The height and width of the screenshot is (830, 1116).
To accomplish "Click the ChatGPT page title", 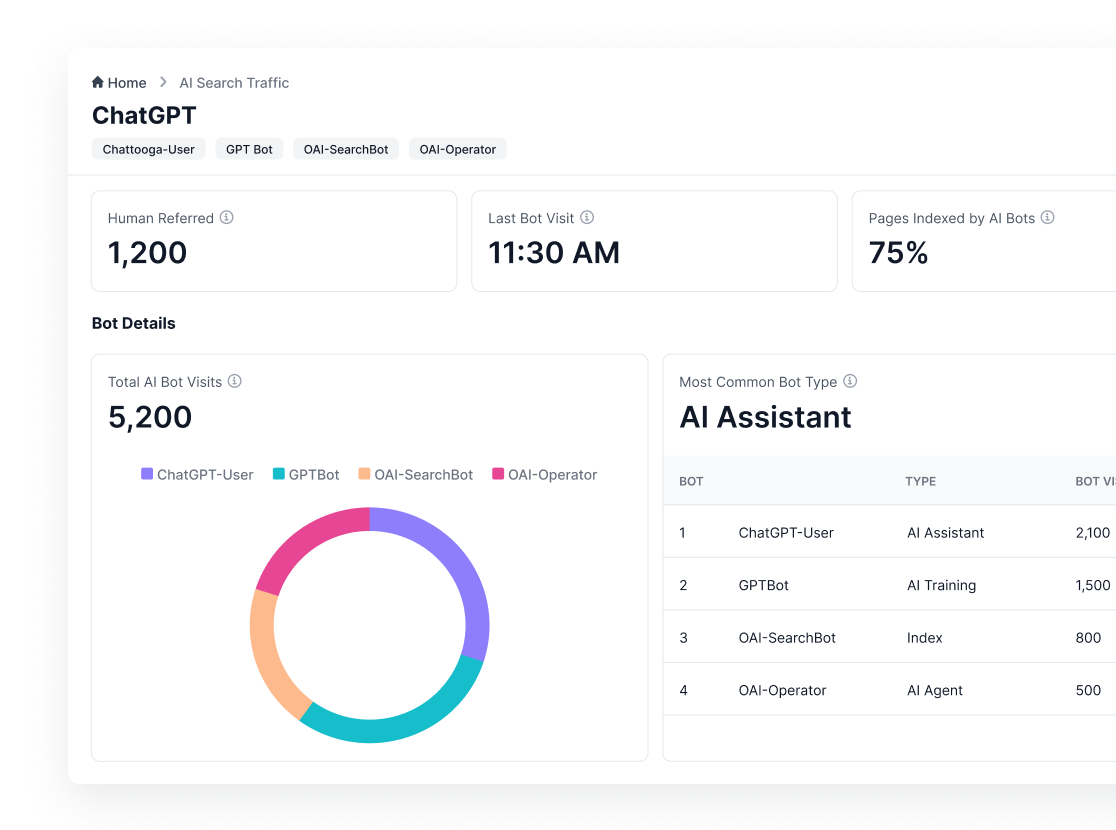I will 144,115.
